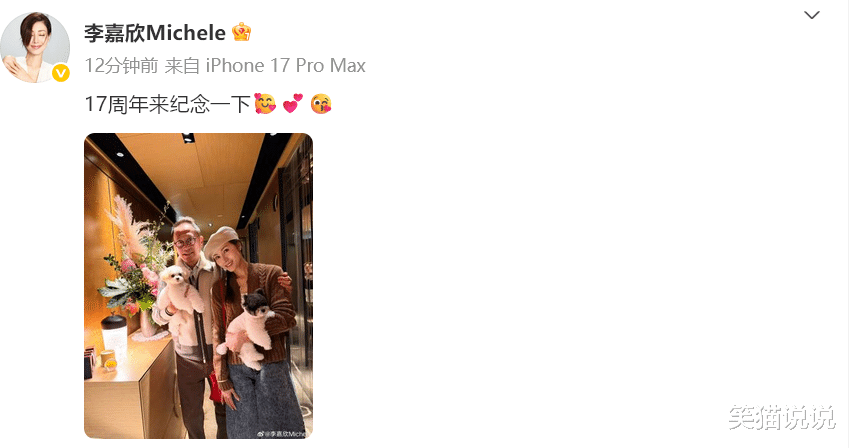Select the post text 17周年来纪念一下
Image resolution: width=849 pixels, height=448 pixels.
(x=167, y=103)
